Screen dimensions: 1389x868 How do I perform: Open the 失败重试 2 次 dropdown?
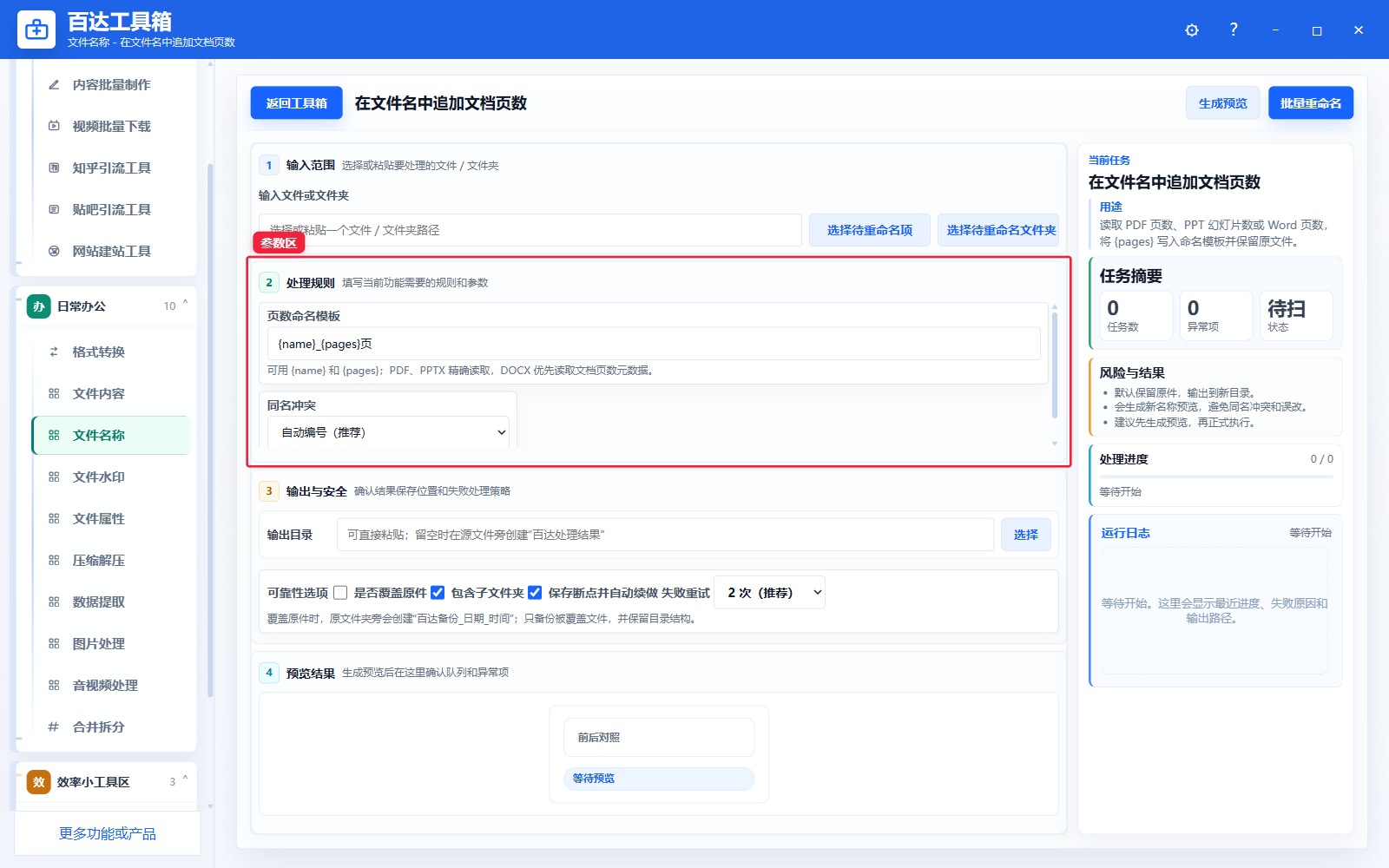(x=769, y=593)
